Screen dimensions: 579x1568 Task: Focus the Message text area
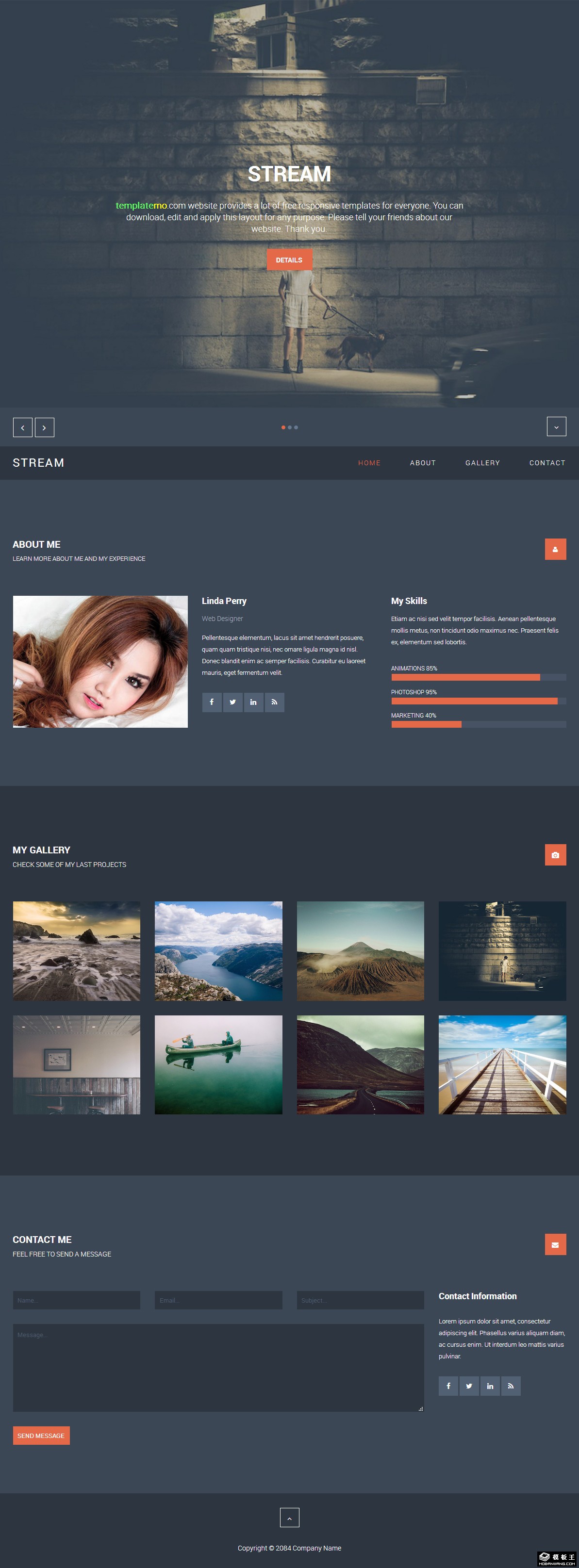click(218, 1368)
